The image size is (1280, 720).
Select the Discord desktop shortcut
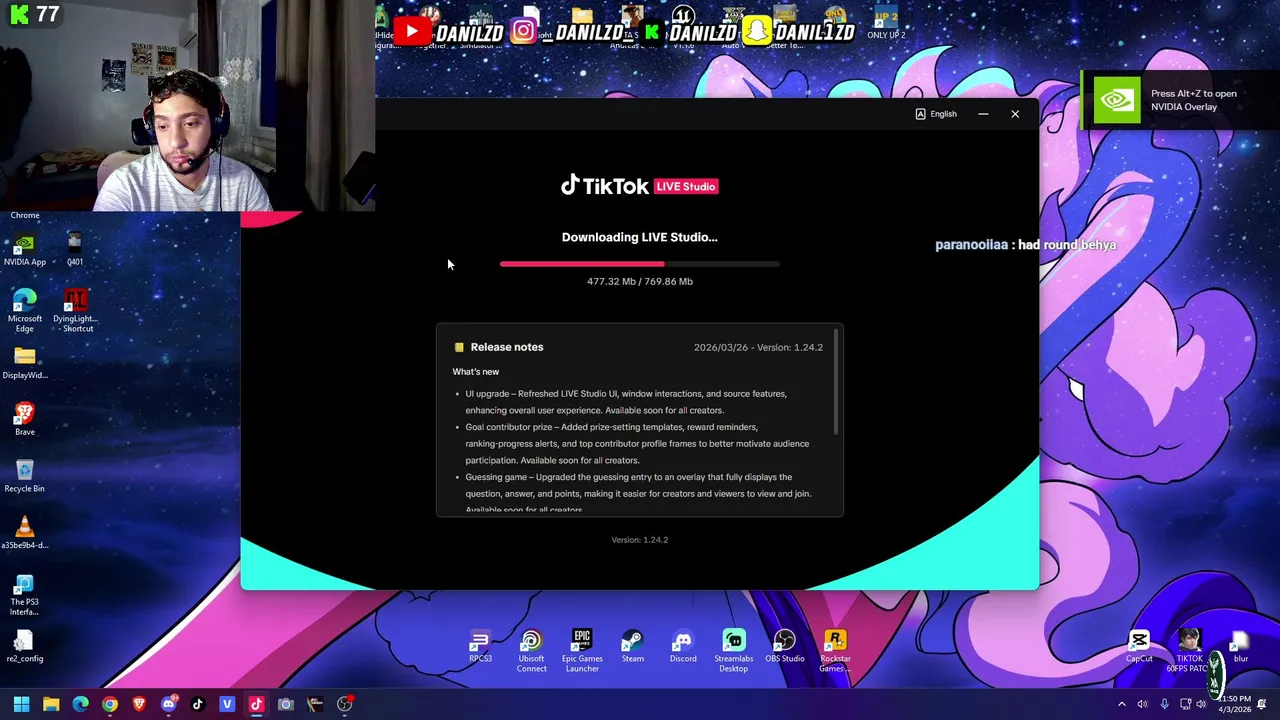pos(683,646)
